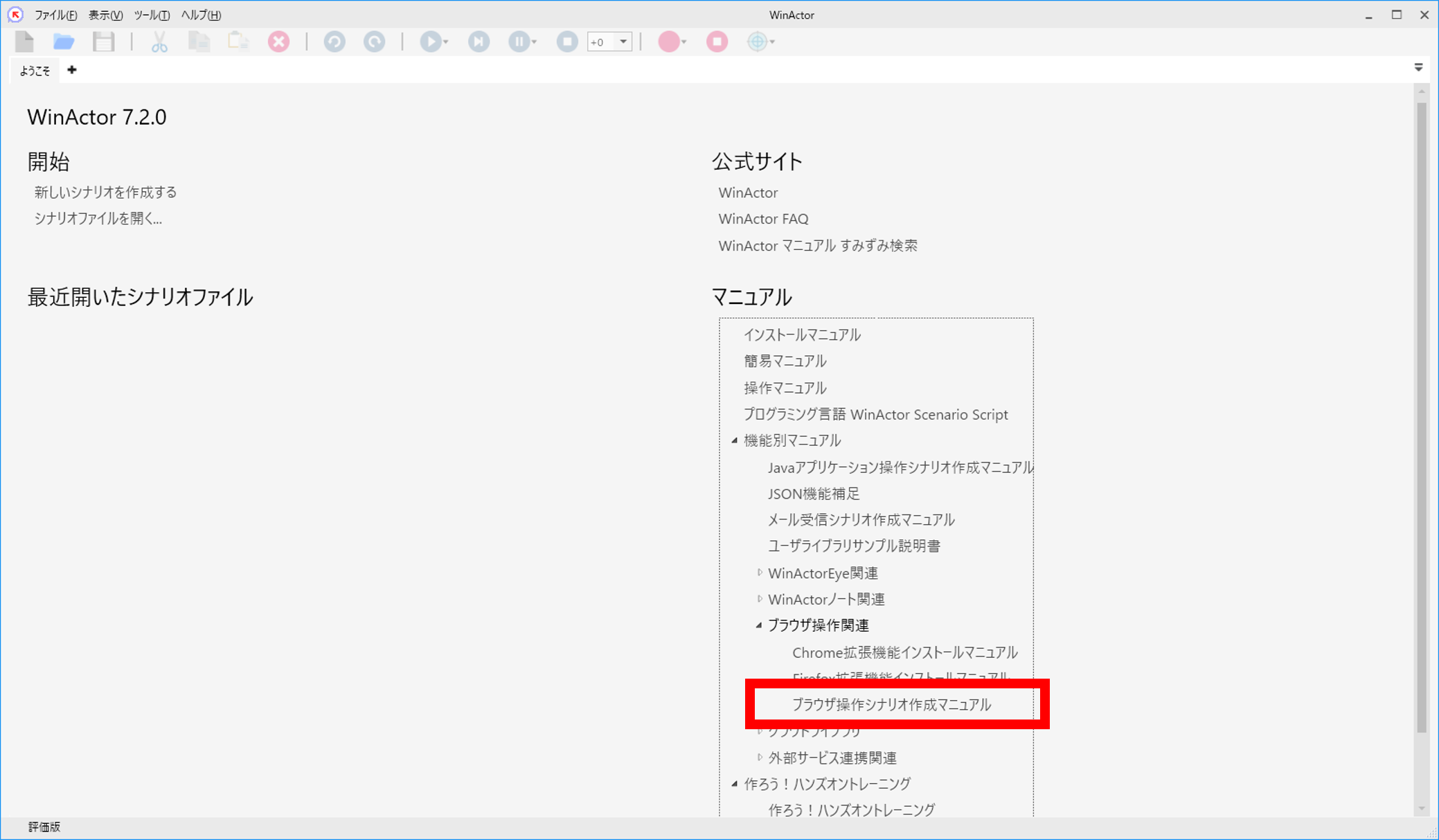Open Chrome拡張機能インストールマニュアル
1439x840 pixels.
[904, 652]
